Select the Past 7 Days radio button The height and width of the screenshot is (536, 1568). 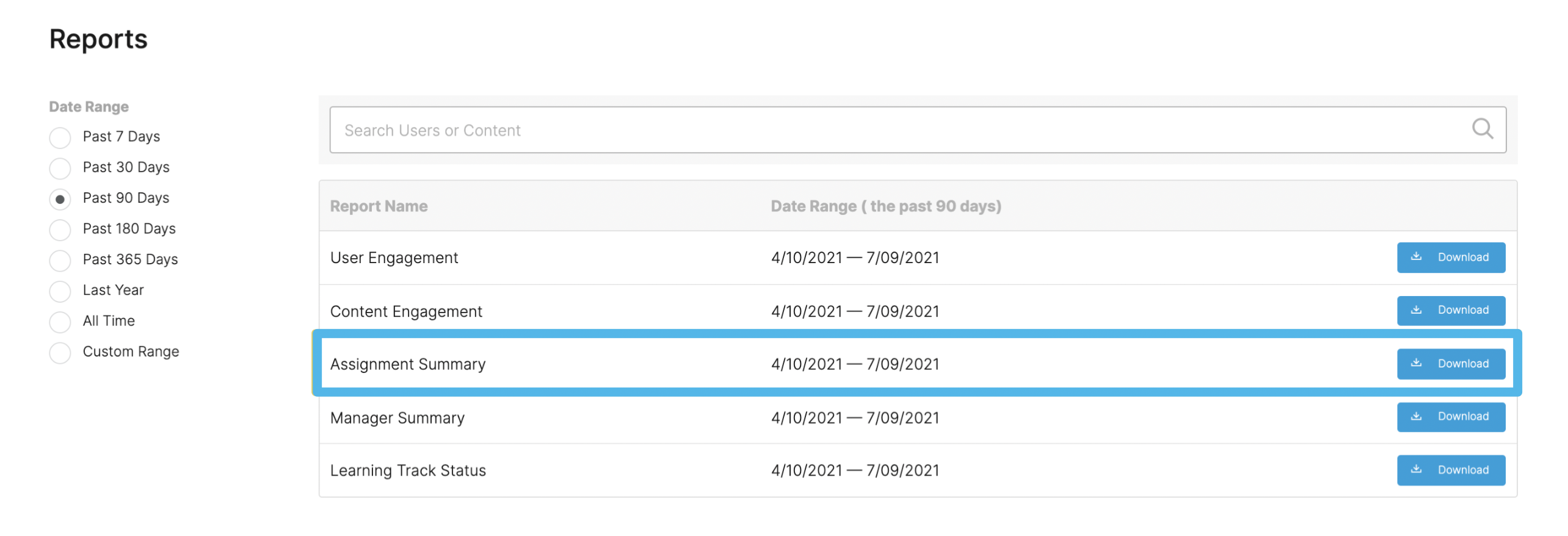(60, 137)
